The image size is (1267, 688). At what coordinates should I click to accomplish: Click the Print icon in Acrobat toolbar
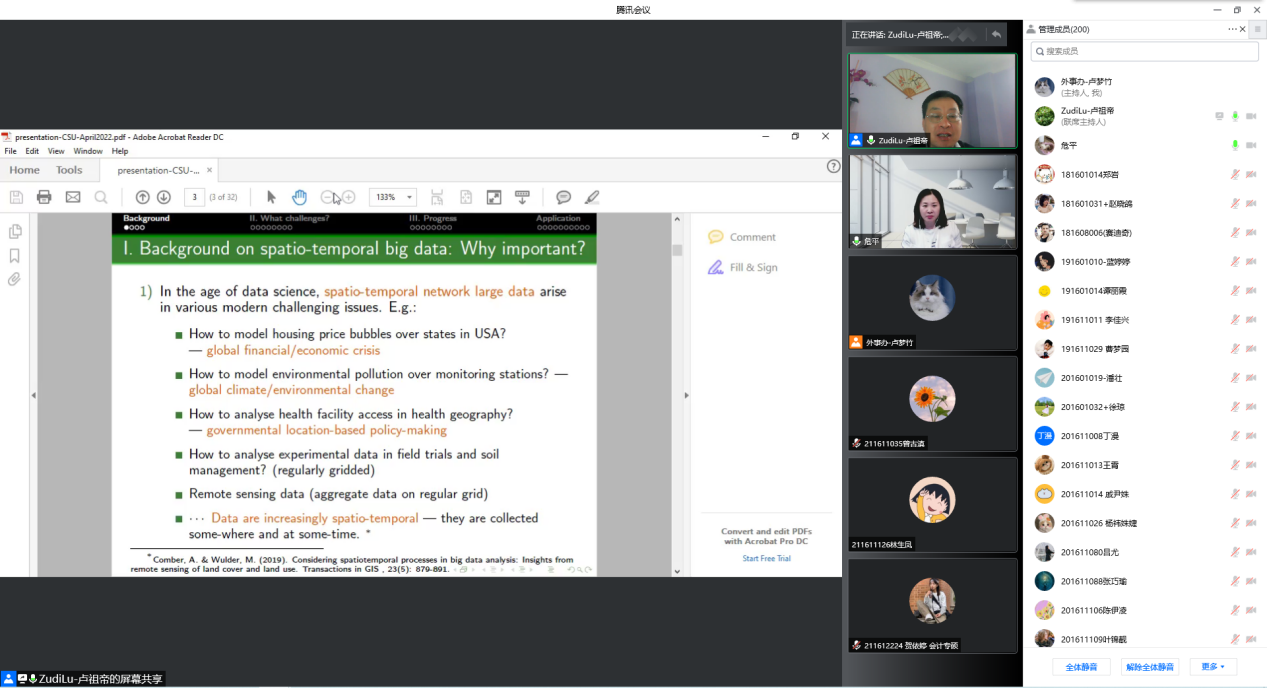pyautogui.click(x=44, y=197)
